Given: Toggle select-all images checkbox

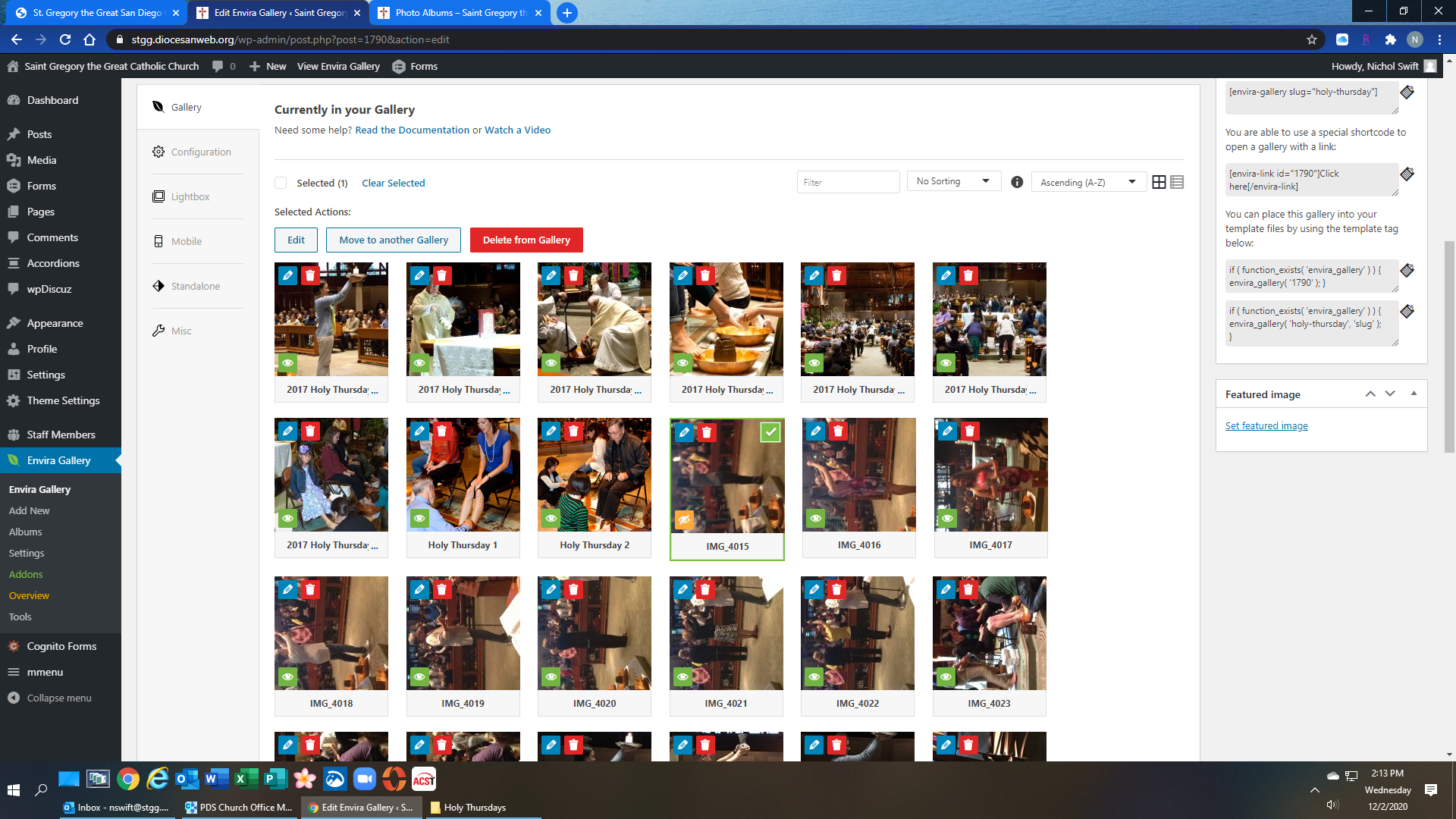Looking at the screenshot, I should [x=281, y=183].
